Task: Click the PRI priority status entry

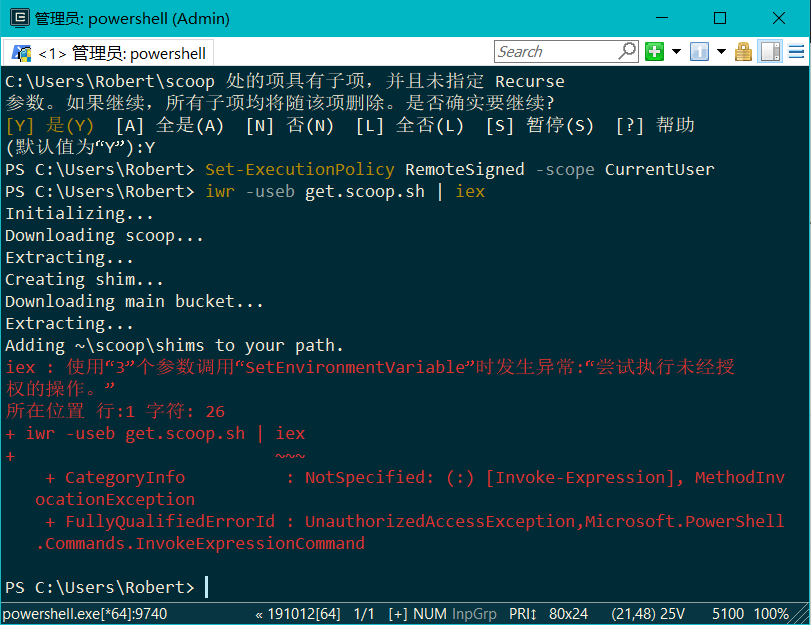Action: click(x=523, y=614)
